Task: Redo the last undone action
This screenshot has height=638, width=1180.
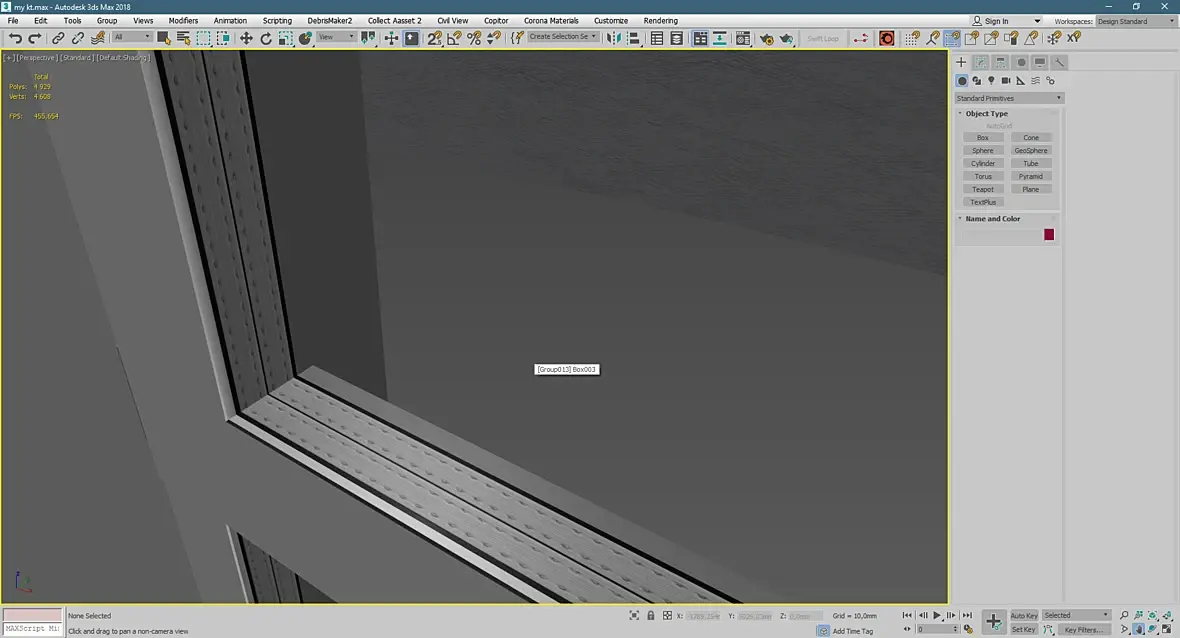Action: coord(35,38)
